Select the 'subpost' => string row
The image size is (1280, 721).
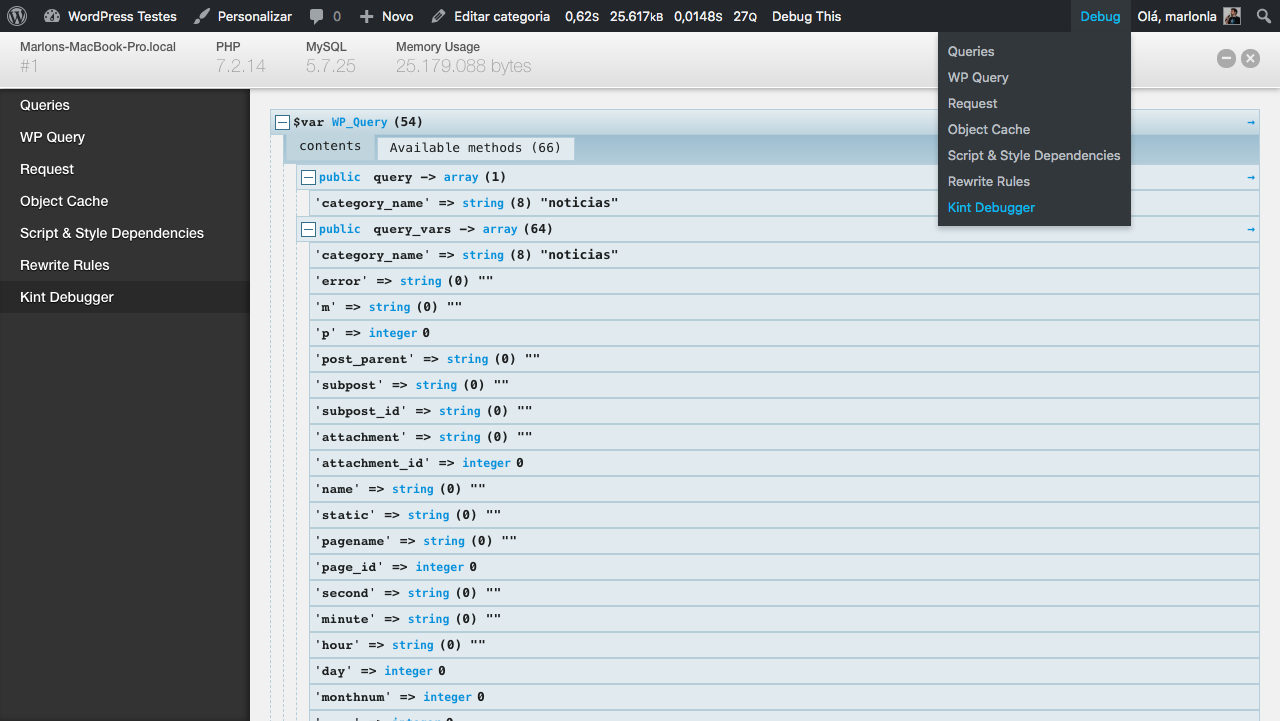pyautogui.click(x=785, y=385)
